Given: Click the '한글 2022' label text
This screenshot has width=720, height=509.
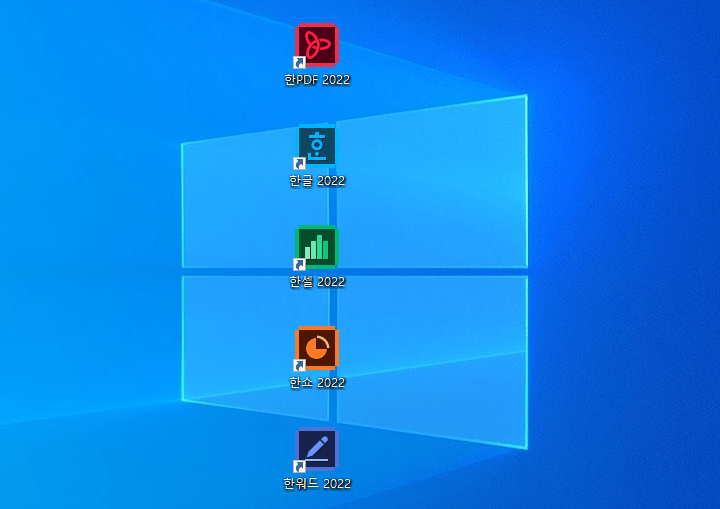Looking at the screenshot, I should [x=317, y=181].
